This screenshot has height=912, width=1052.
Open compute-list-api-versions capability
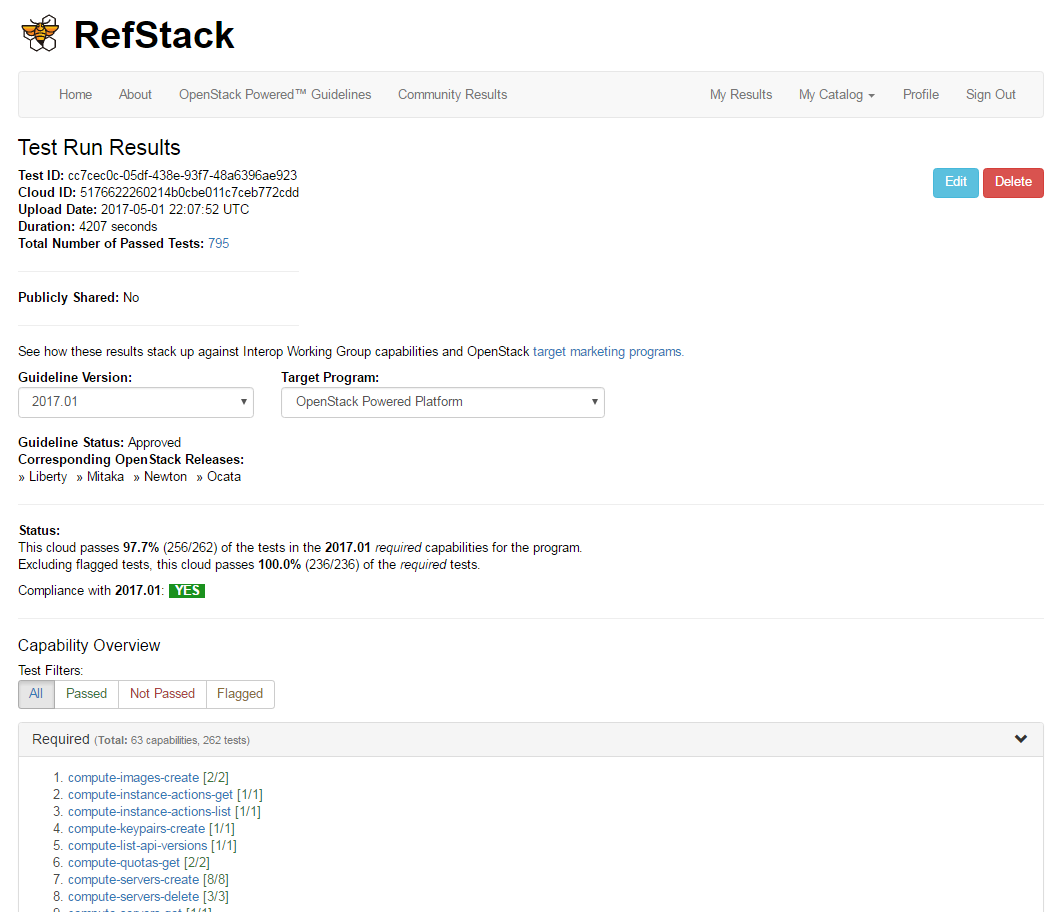[138, 846]
